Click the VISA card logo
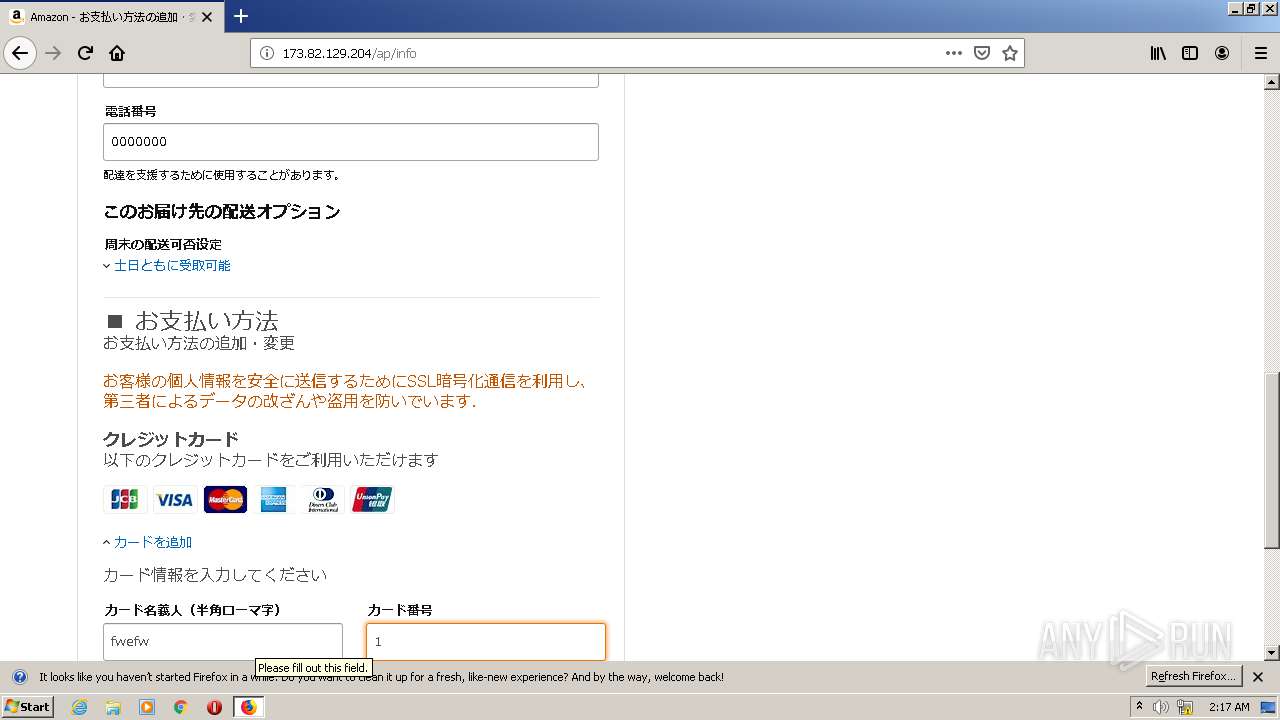This screenshot has width=1280, height=720. [174, 499]
